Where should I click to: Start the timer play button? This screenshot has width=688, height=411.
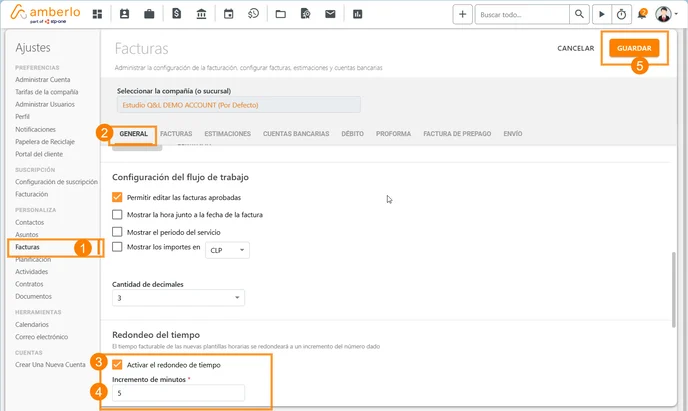pos(602,14)
